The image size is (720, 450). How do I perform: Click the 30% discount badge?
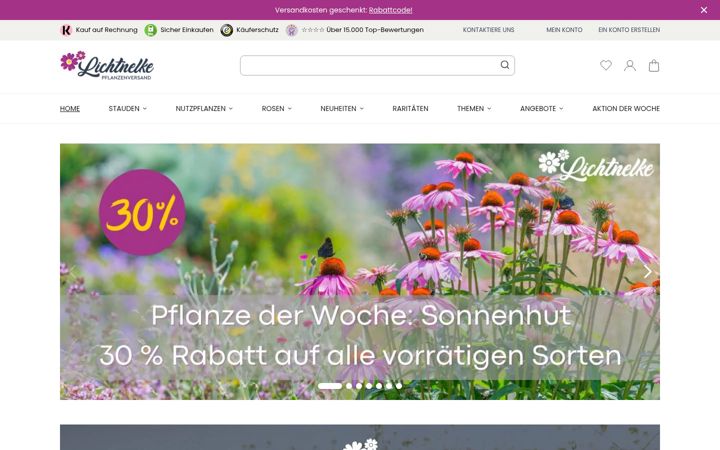pos(142,212)
